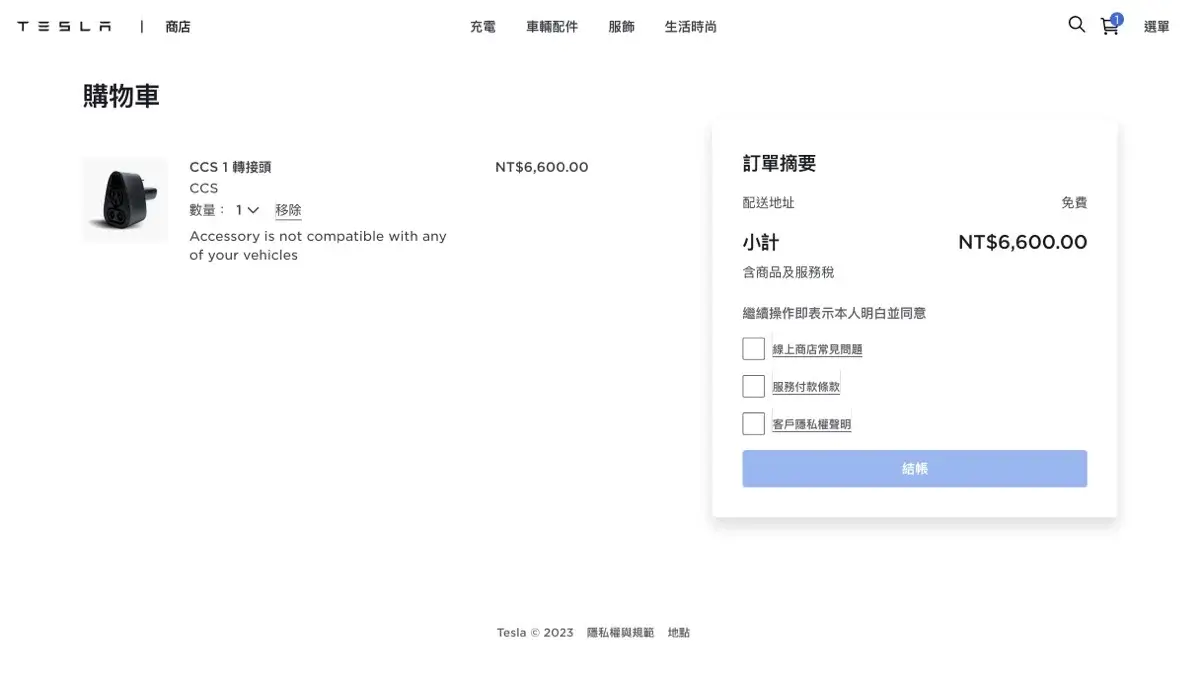1200x675 pixels.
Task: Click the 購物車 page heading
Action: pos(121,97)
